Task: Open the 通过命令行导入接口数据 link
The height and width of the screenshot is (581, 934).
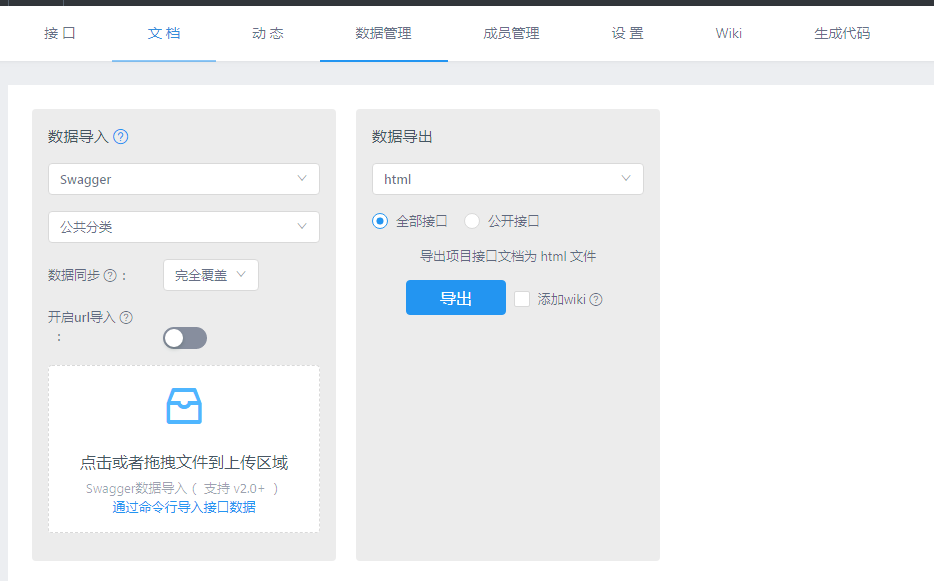Action: click(x=183, y=507)
